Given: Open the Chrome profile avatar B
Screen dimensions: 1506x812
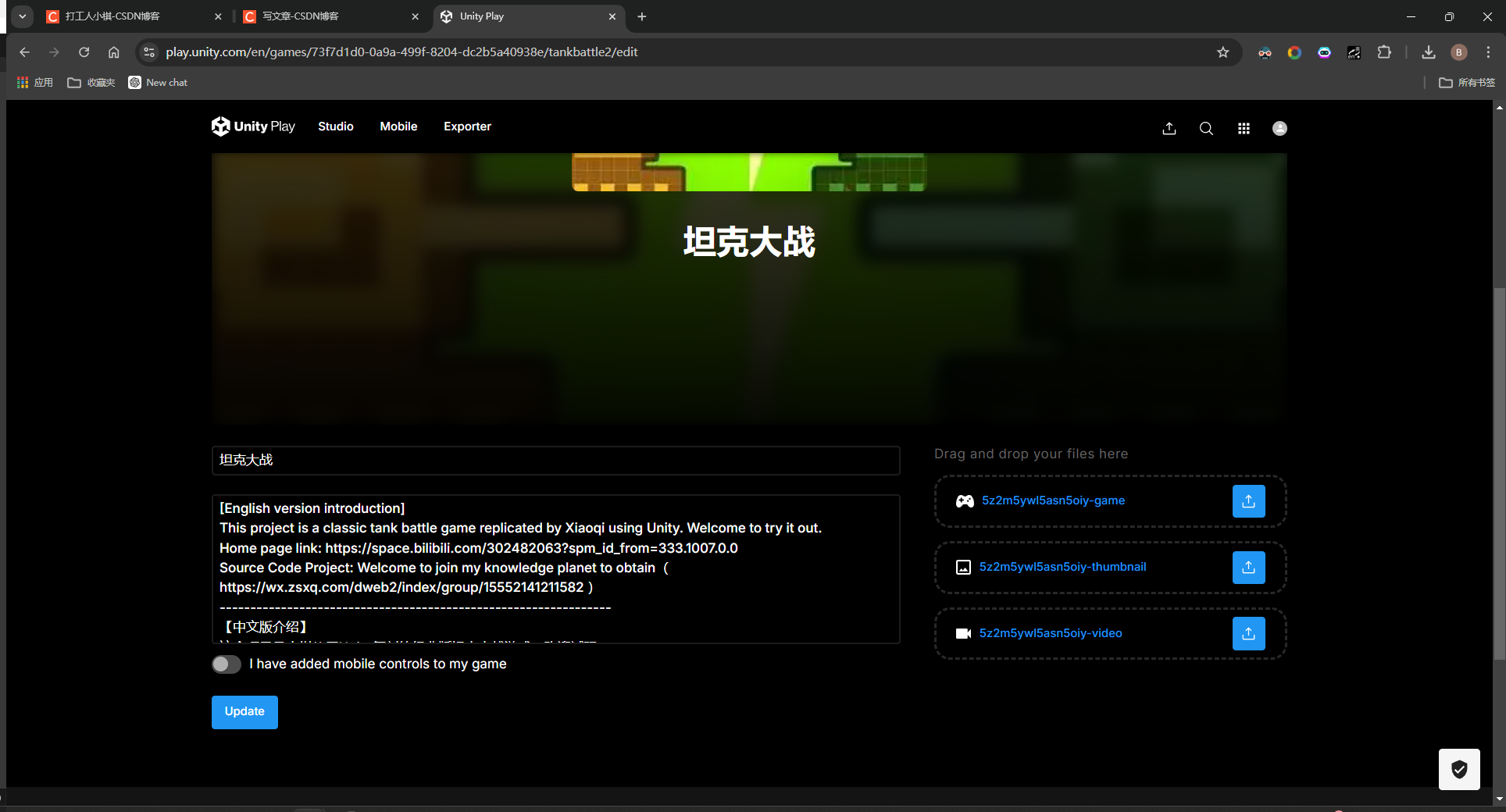Looking at the screenshot, I should [x=1458, y=52].
